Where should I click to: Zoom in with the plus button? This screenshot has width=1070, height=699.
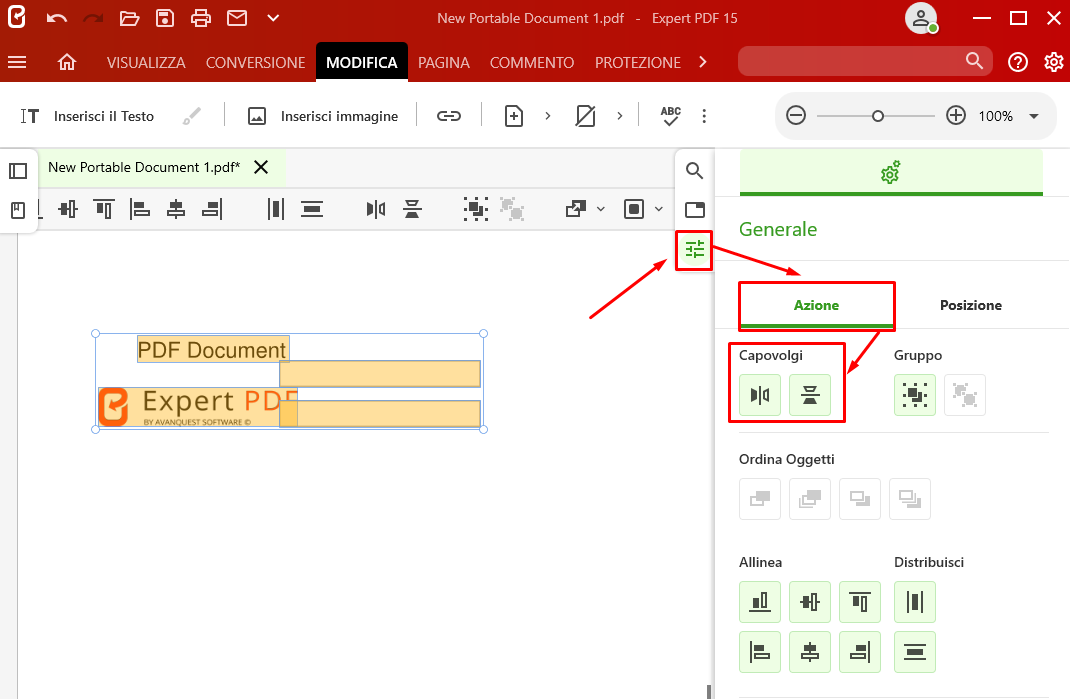[x=956, y=115]
